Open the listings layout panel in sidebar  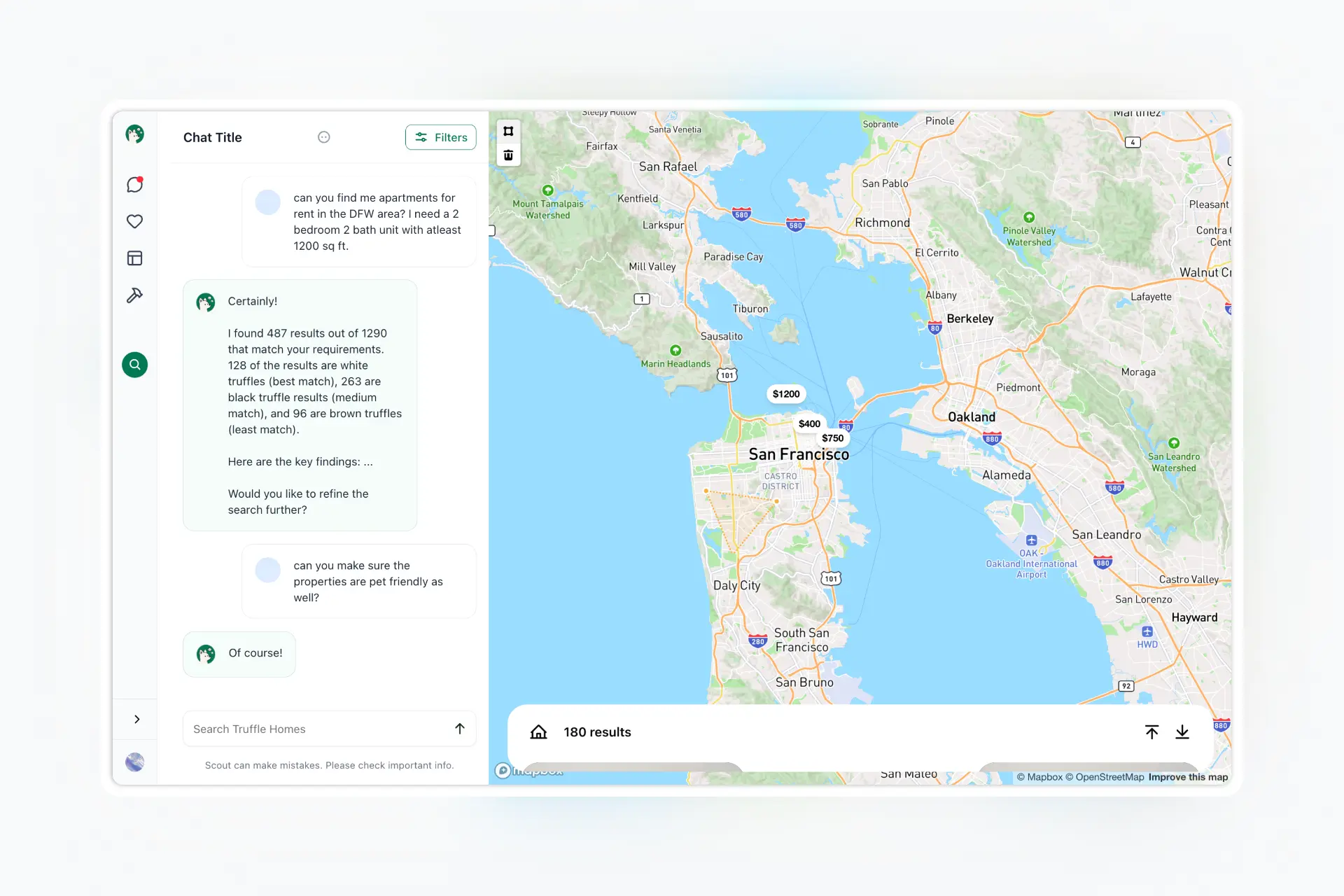pos(134,258)
